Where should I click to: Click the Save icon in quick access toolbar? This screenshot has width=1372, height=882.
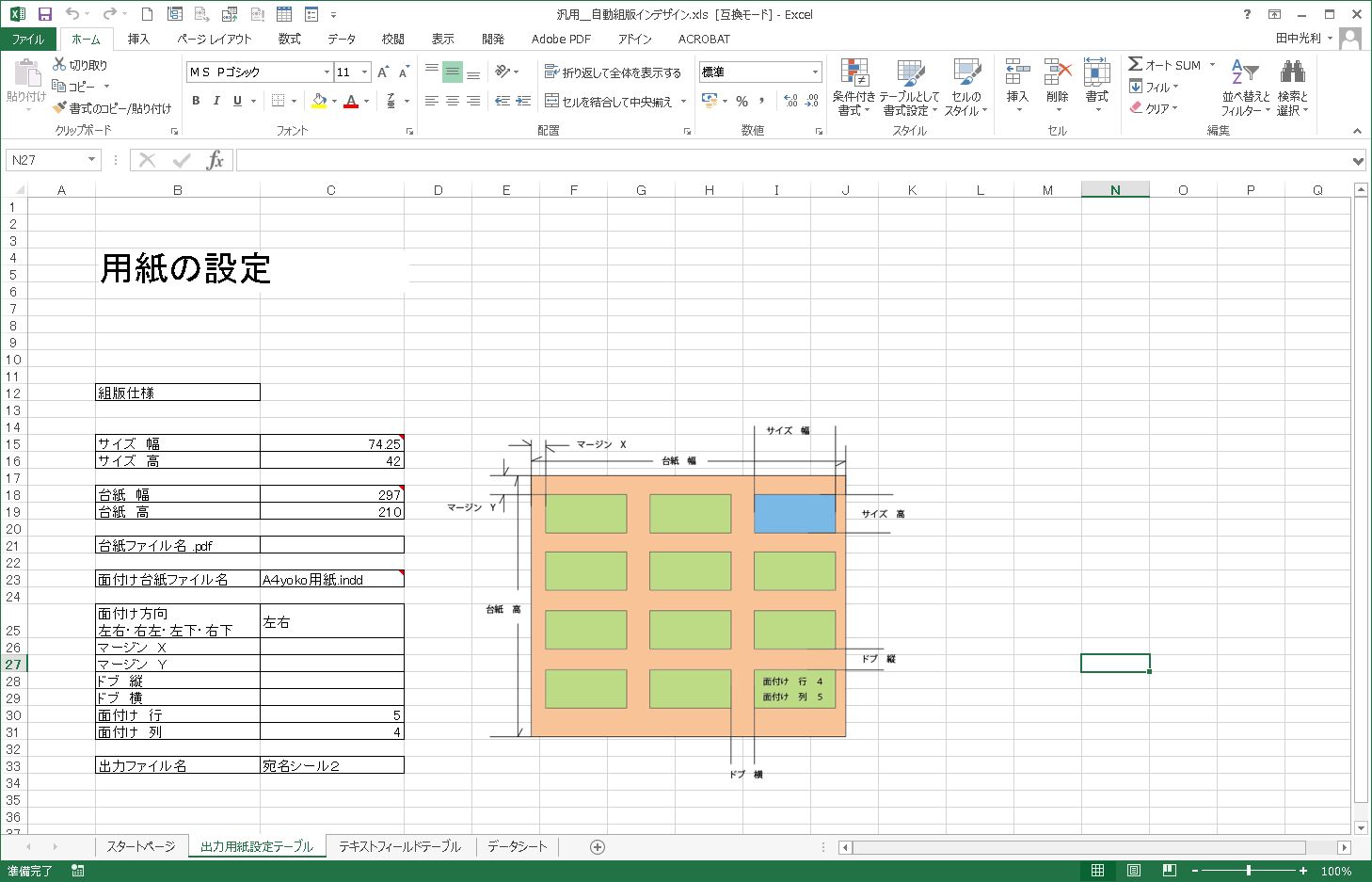coord(44,14)
